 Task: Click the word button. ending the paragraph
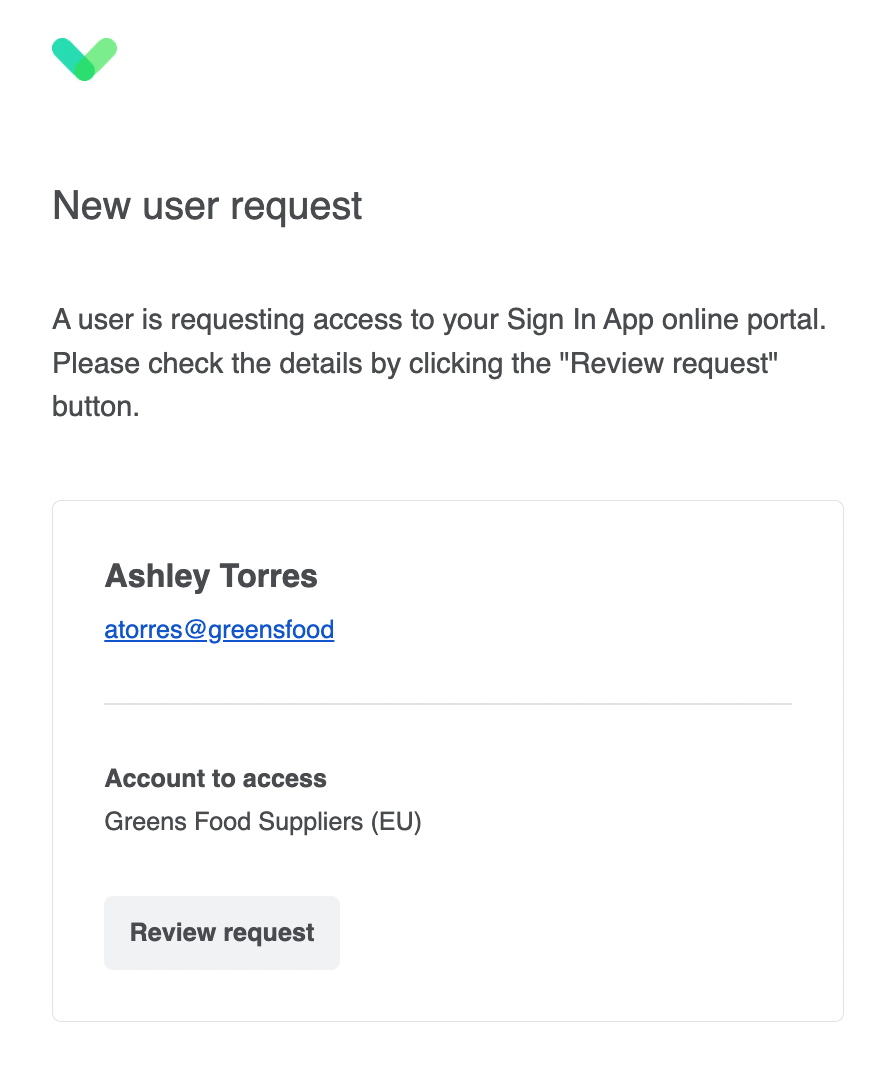(x=96, y=407)
